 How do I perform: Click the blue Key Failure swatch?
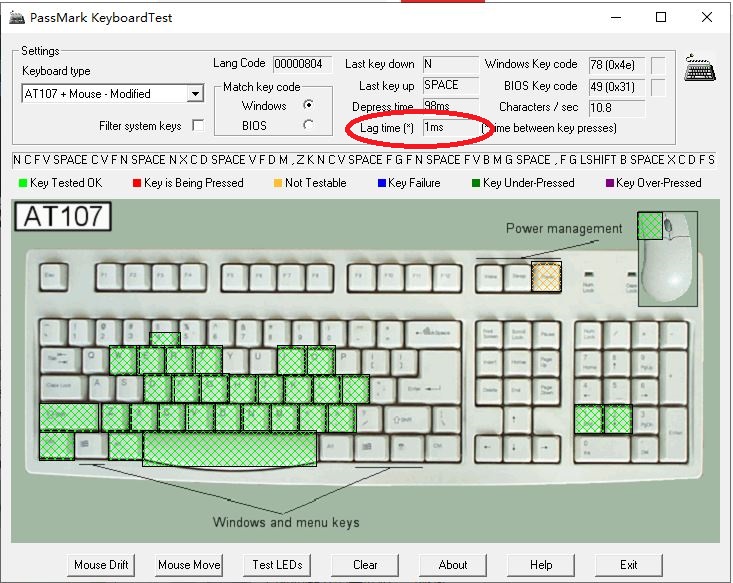381,183
